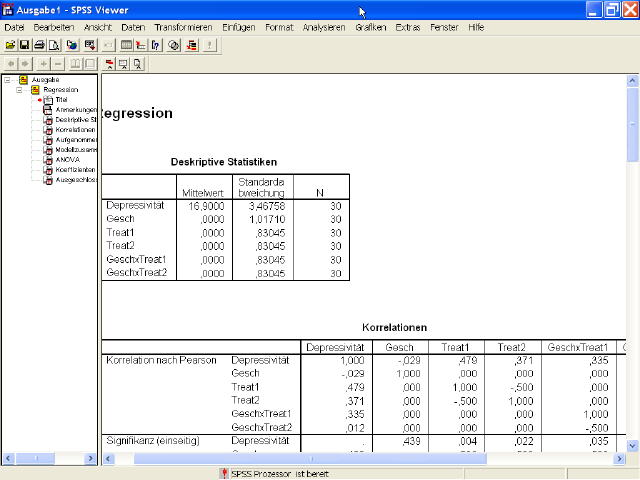640x480 pixels.
Task: Open the Fenster menu
Action: click(444, 27)
